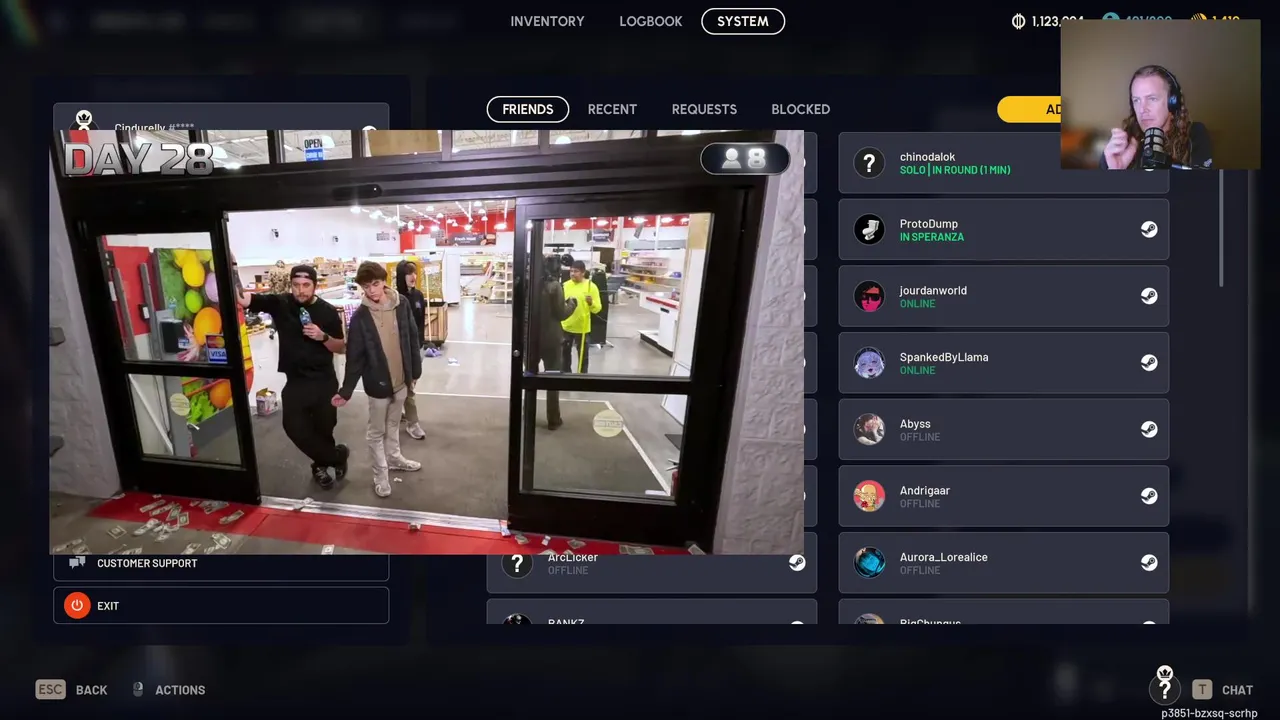
Task: Click the Exit button
Action: 221,606
